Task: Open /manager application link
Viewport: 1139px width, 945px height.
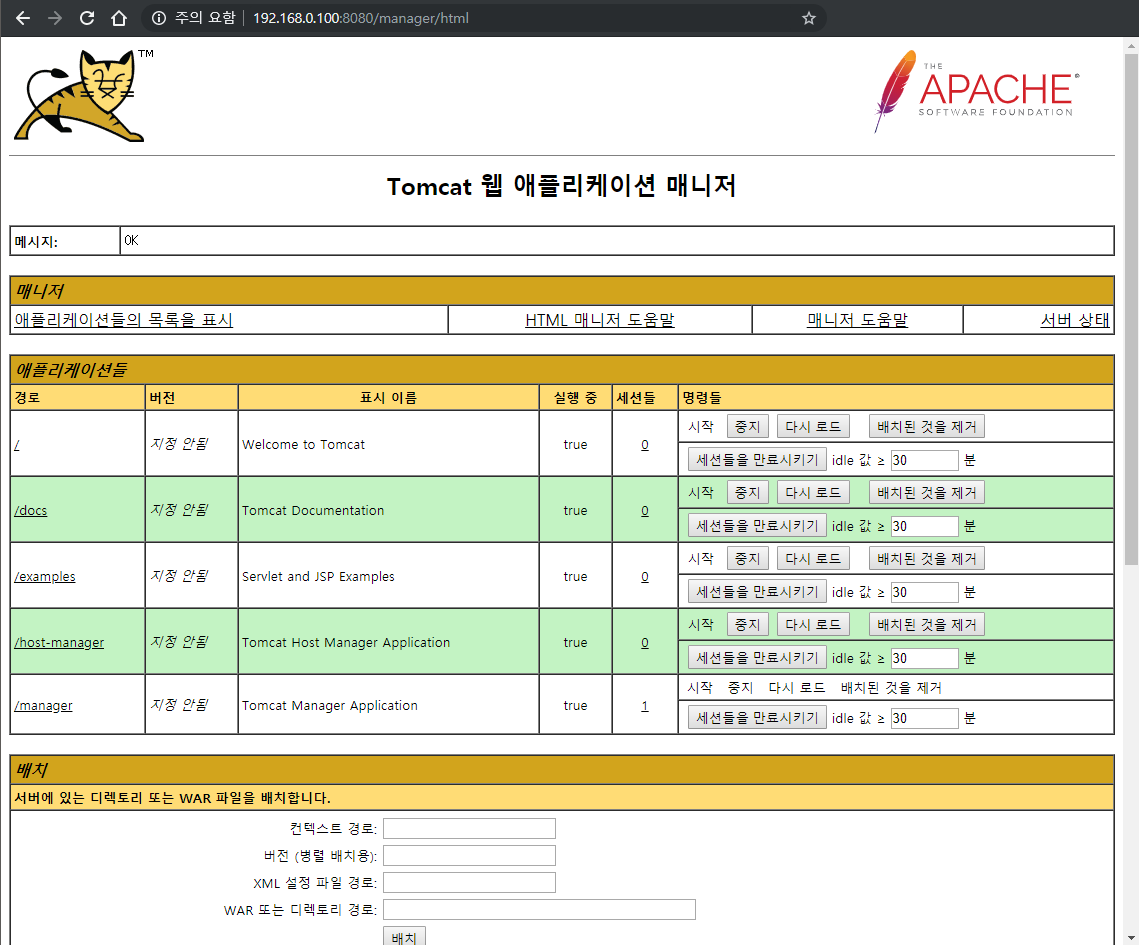Action: point(43,705)
